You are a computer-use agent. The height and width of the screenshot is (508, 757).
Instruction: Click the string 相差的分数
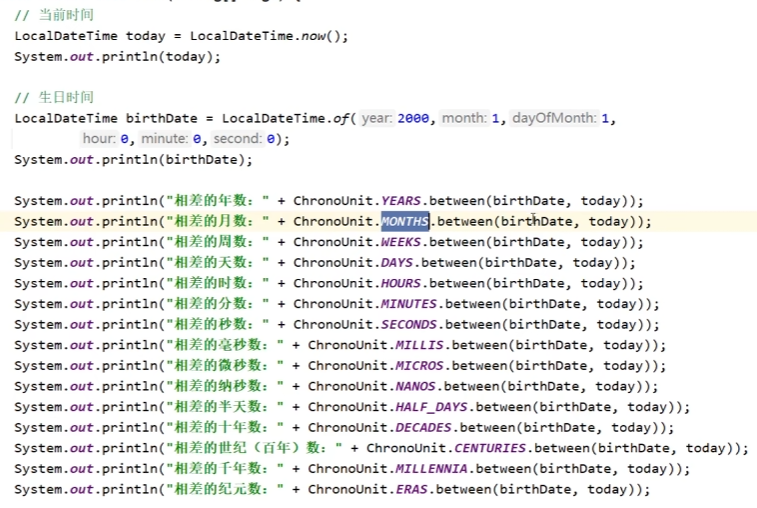[x=217, y=304]
